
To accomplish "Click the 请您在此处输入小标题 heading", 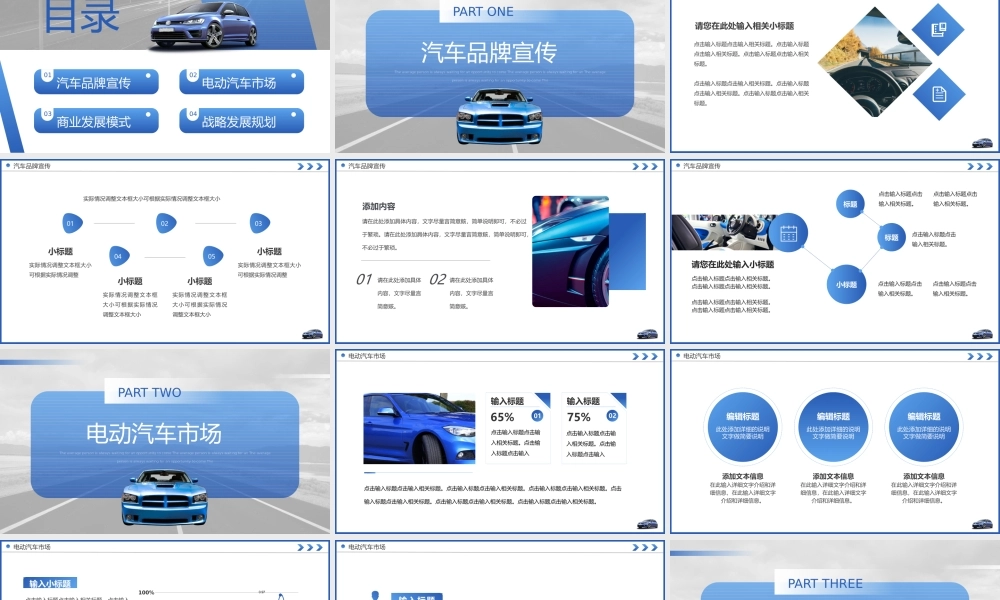I will (x=733, y=264).
